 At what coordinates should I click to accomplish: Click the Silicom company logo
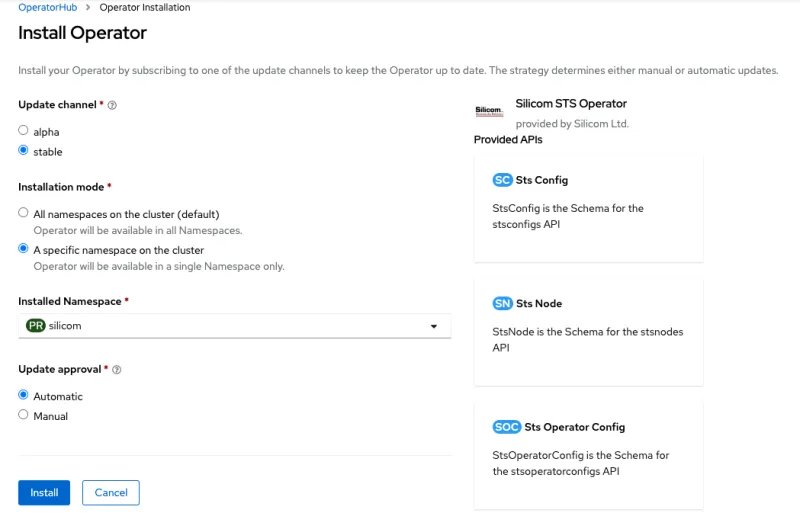click(x=489, y=110)
